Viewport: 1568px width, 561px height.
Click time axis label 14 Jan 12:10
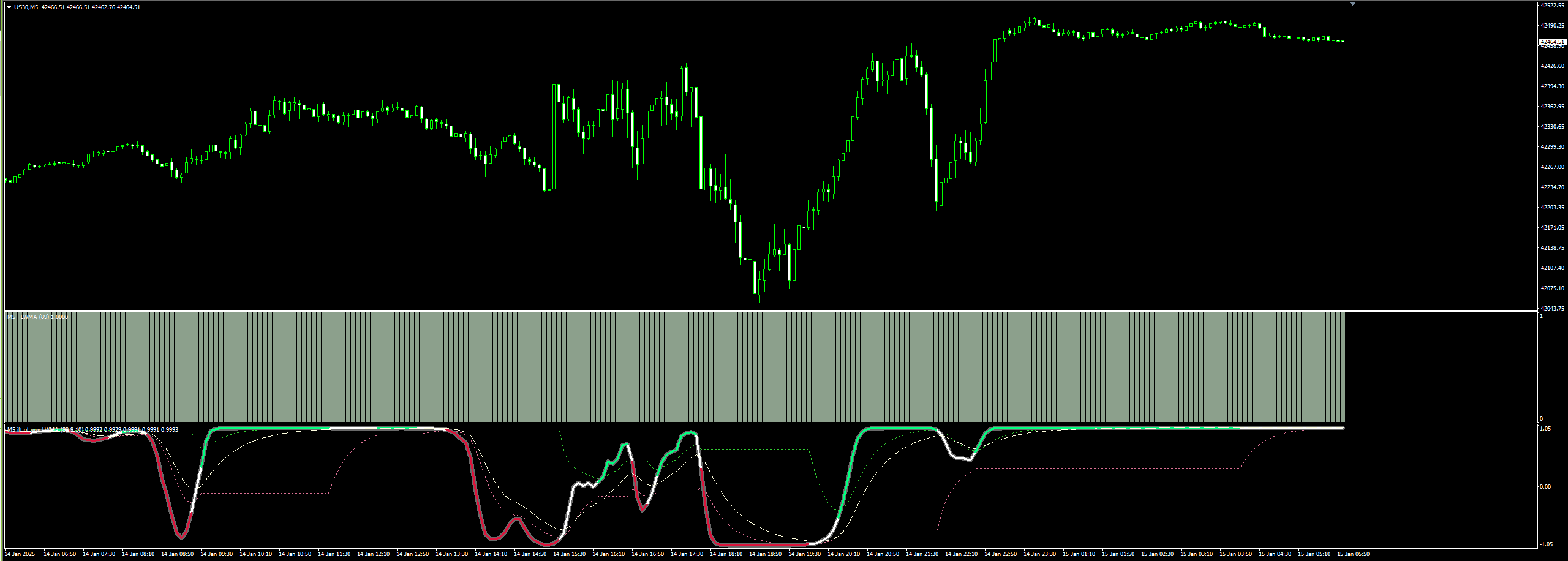point(374,554)
